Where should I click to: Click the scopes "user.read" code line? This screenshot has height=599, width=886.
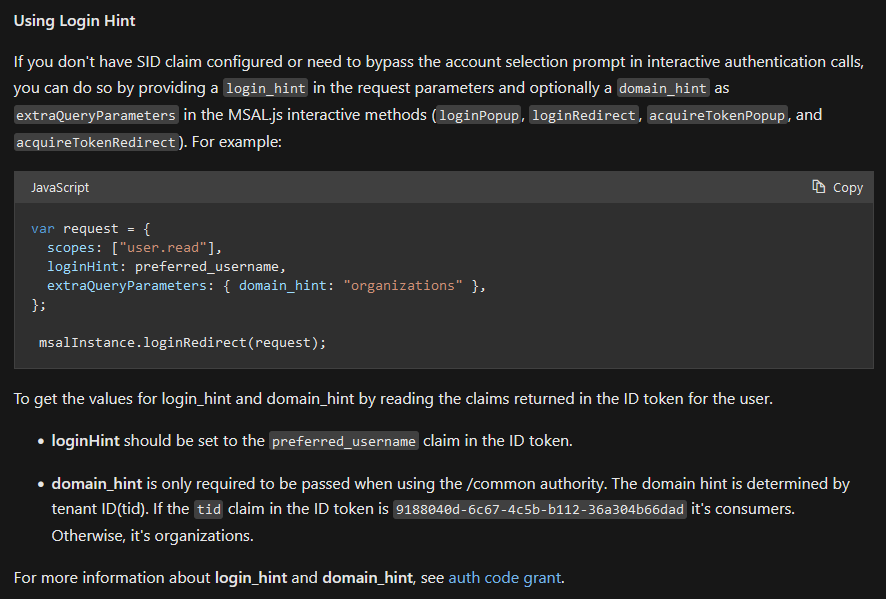pyautogui.click(x=134, y=248)
